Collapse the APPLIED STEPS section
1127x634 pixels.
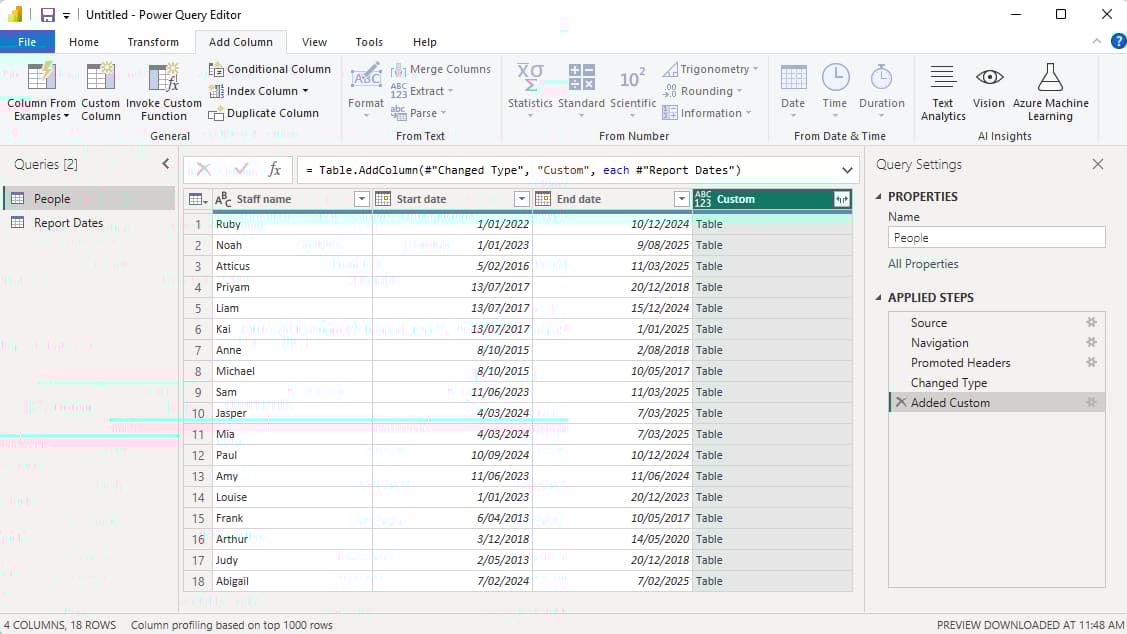879,298
